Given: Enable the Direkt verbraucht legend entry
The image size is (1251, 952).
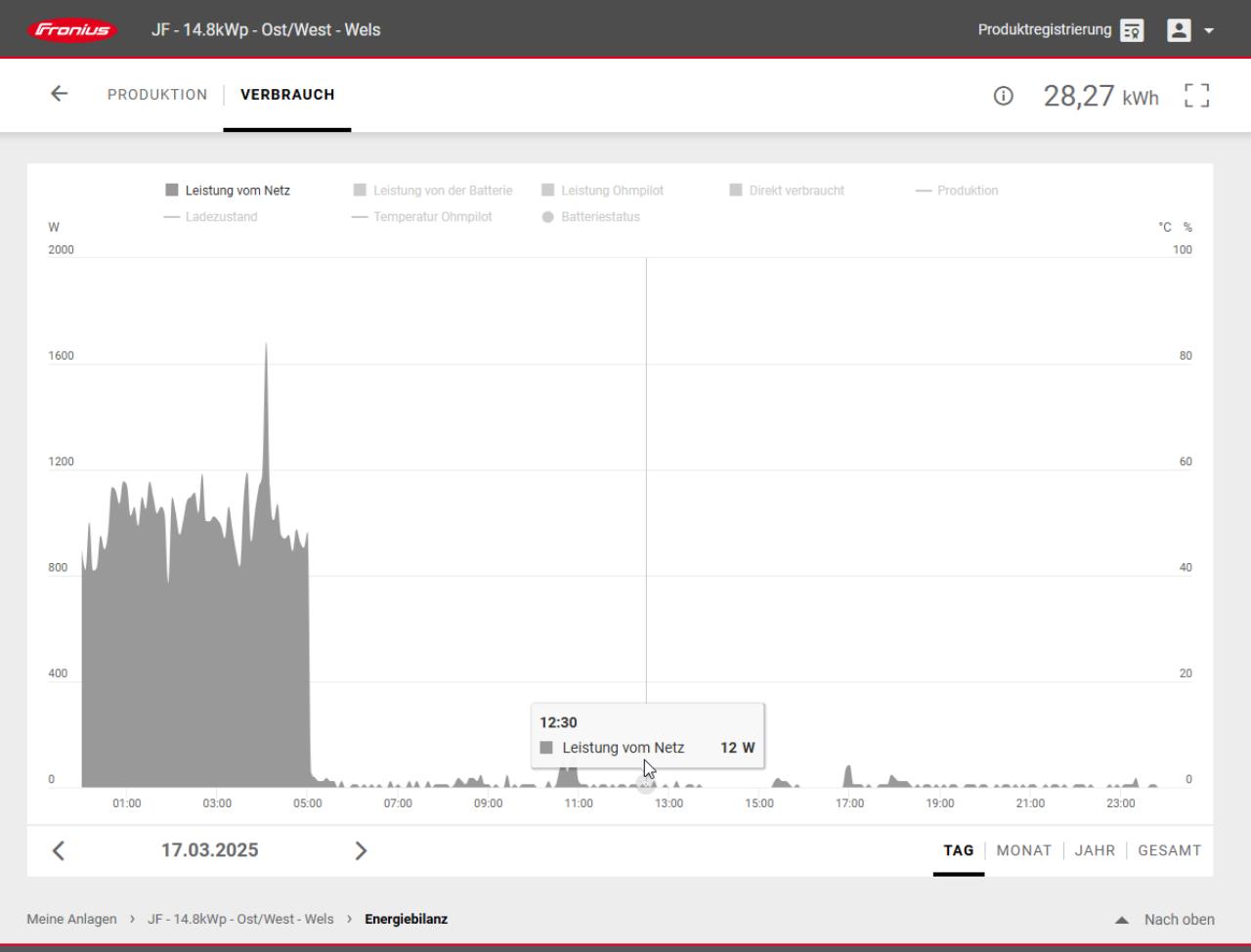Looking at the screenshot, I should tap(787, 191).
